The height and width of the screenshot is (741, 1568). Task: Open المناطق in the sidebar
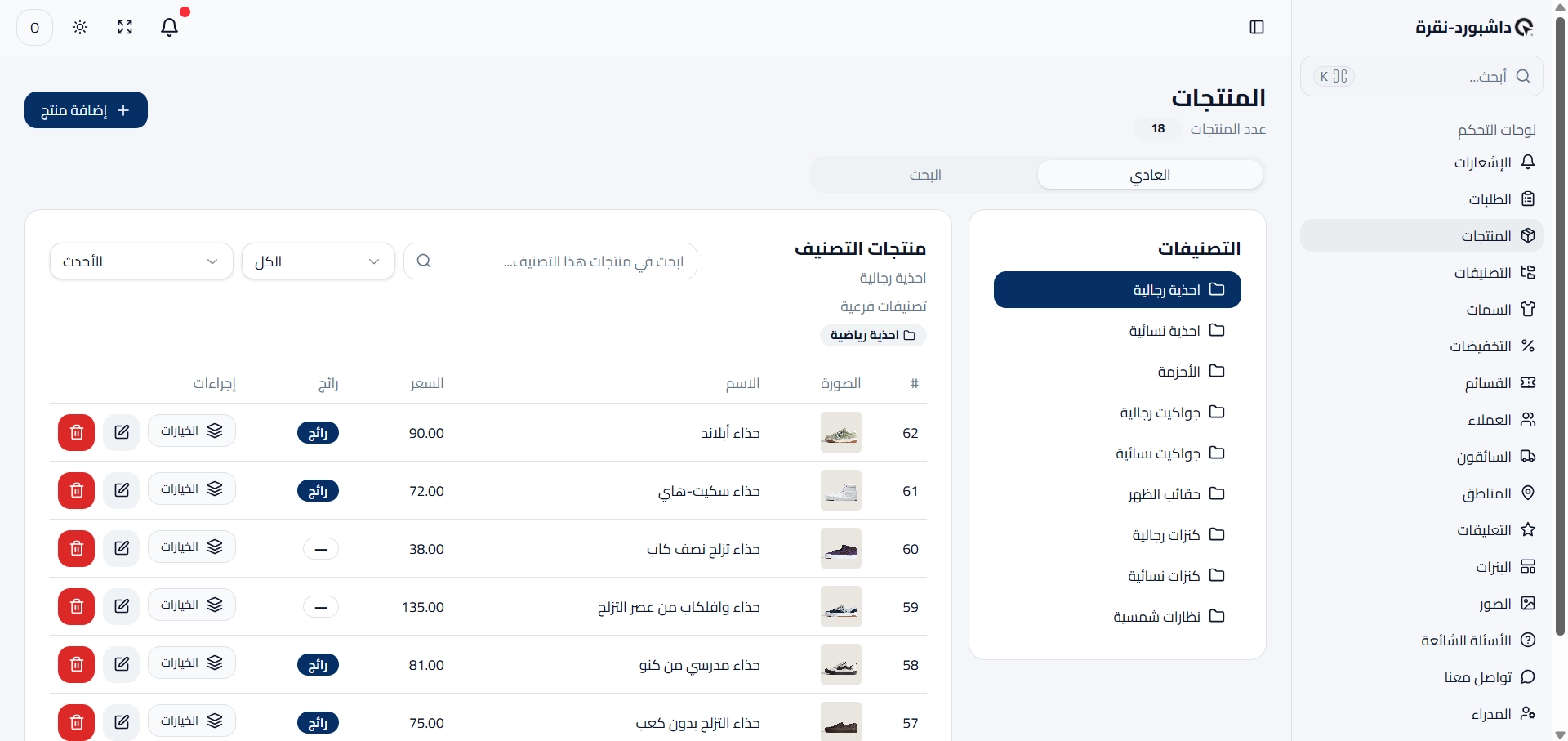1422,493
